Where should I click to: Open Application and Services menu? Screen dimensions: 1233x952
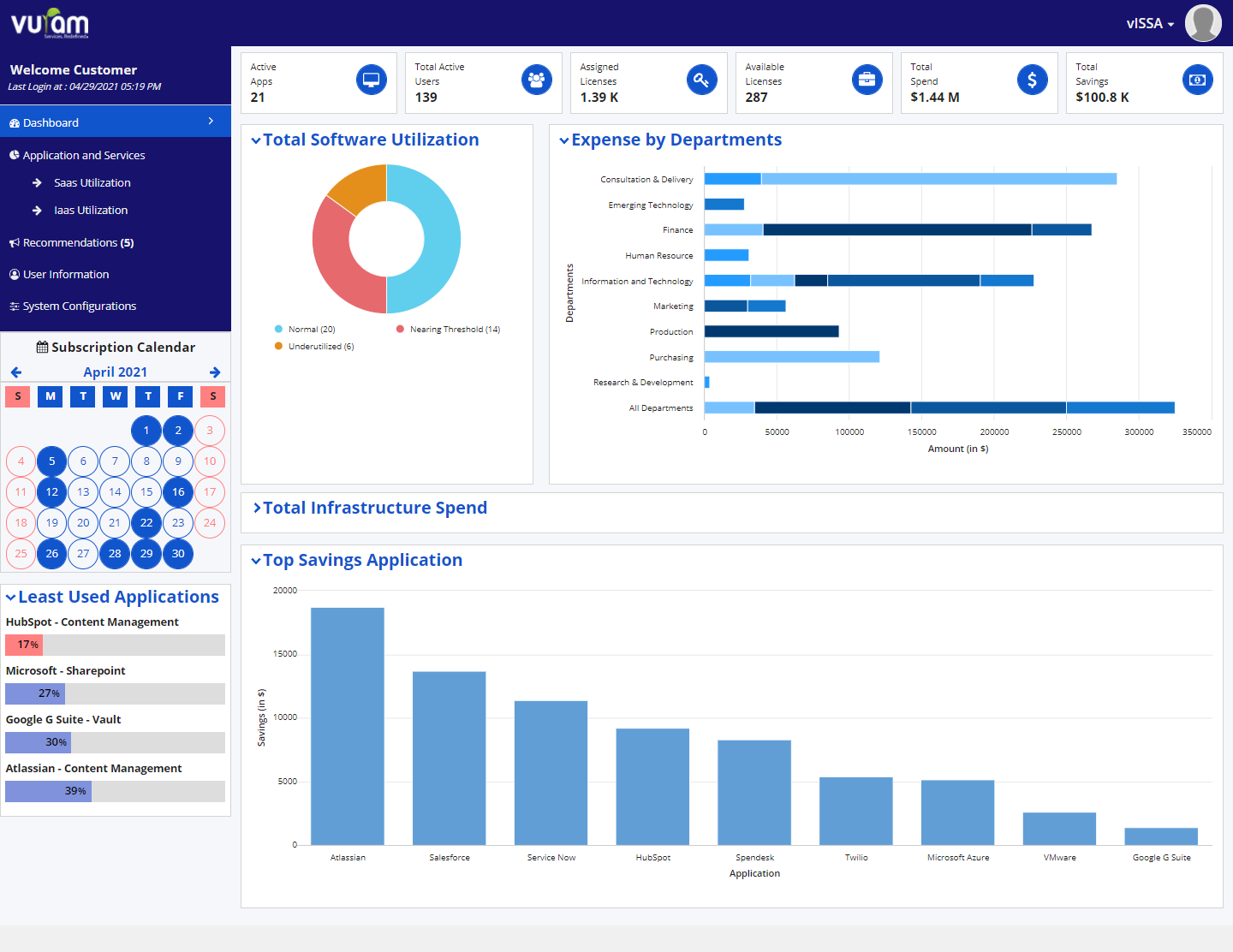point(84,155)
